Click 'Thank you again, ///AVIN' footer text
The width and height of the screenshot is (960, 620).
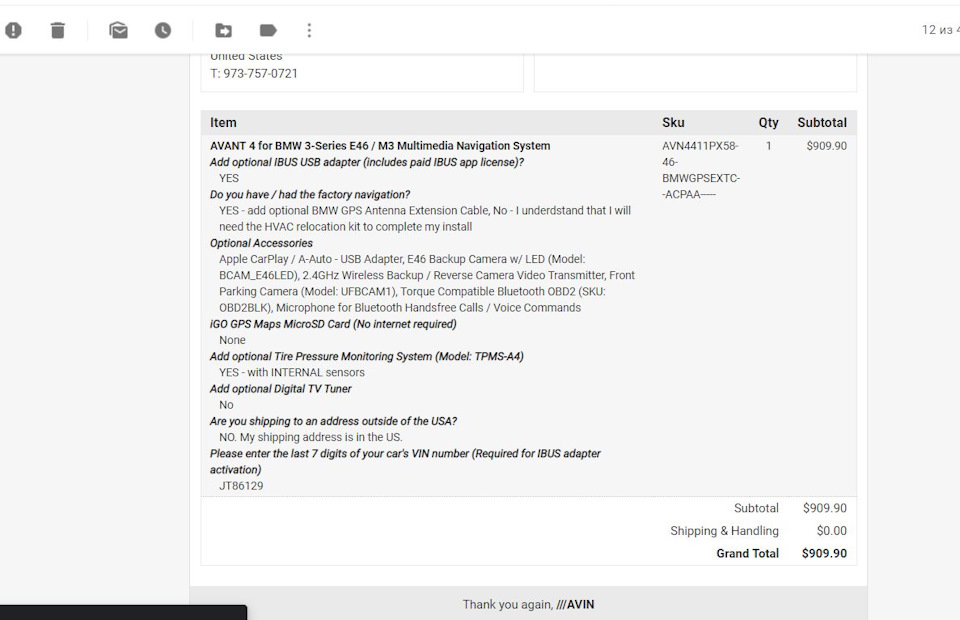(x=528, y=604)
